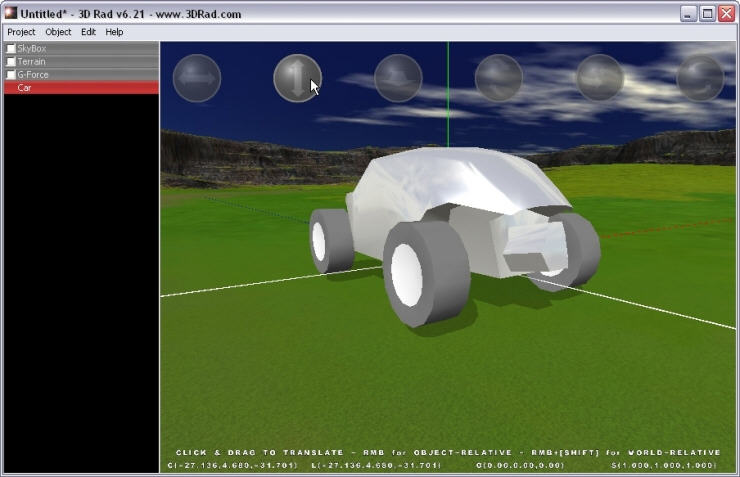
Task: Tick the G-Force checkbox
Action: click(11, 74)
